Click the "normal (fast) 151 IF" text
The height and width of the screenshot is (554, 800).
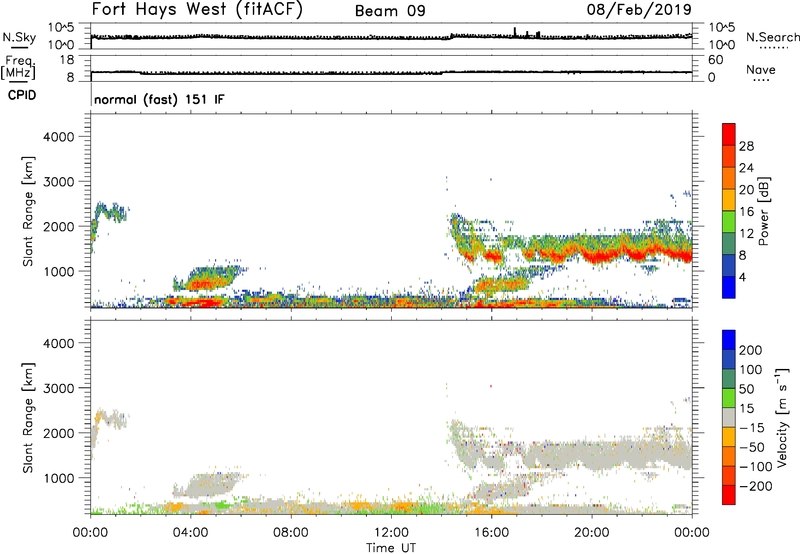pos(159,99)
